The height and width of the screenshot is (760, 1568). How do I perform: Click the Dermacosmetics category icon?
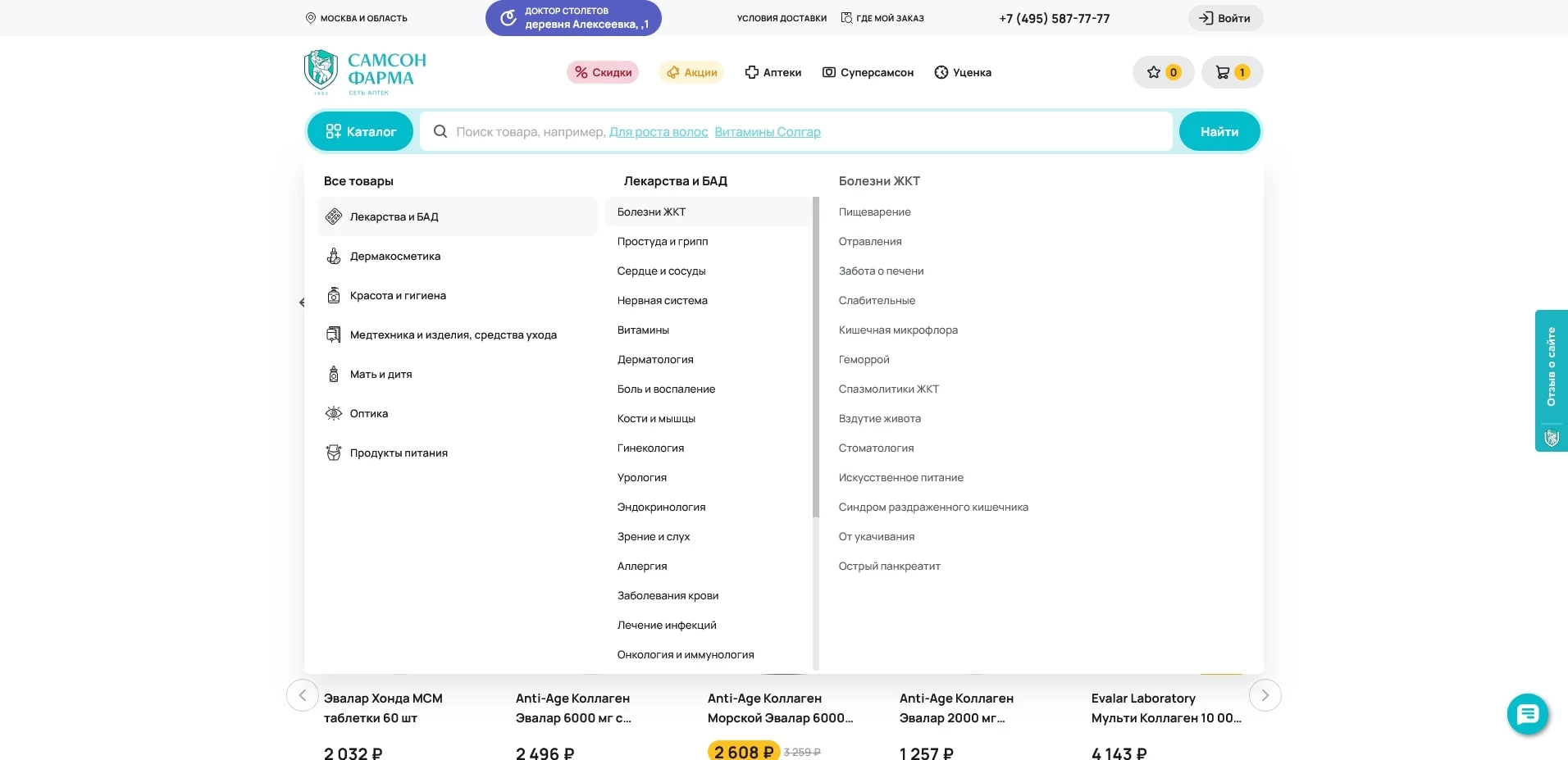(x=334, y=256)
